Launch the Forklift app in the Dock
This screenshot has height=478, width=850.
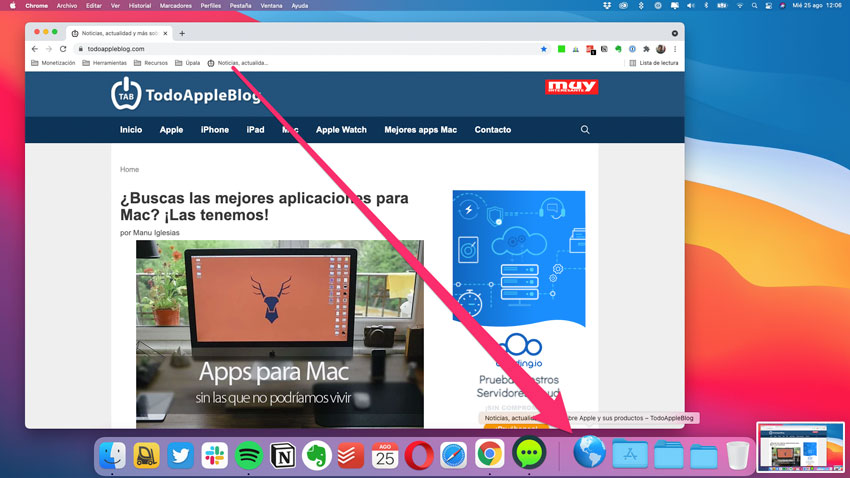(146, 455)
